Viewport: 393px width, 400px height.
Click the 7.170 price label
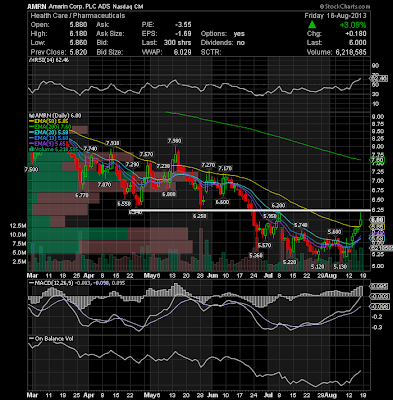226,168
